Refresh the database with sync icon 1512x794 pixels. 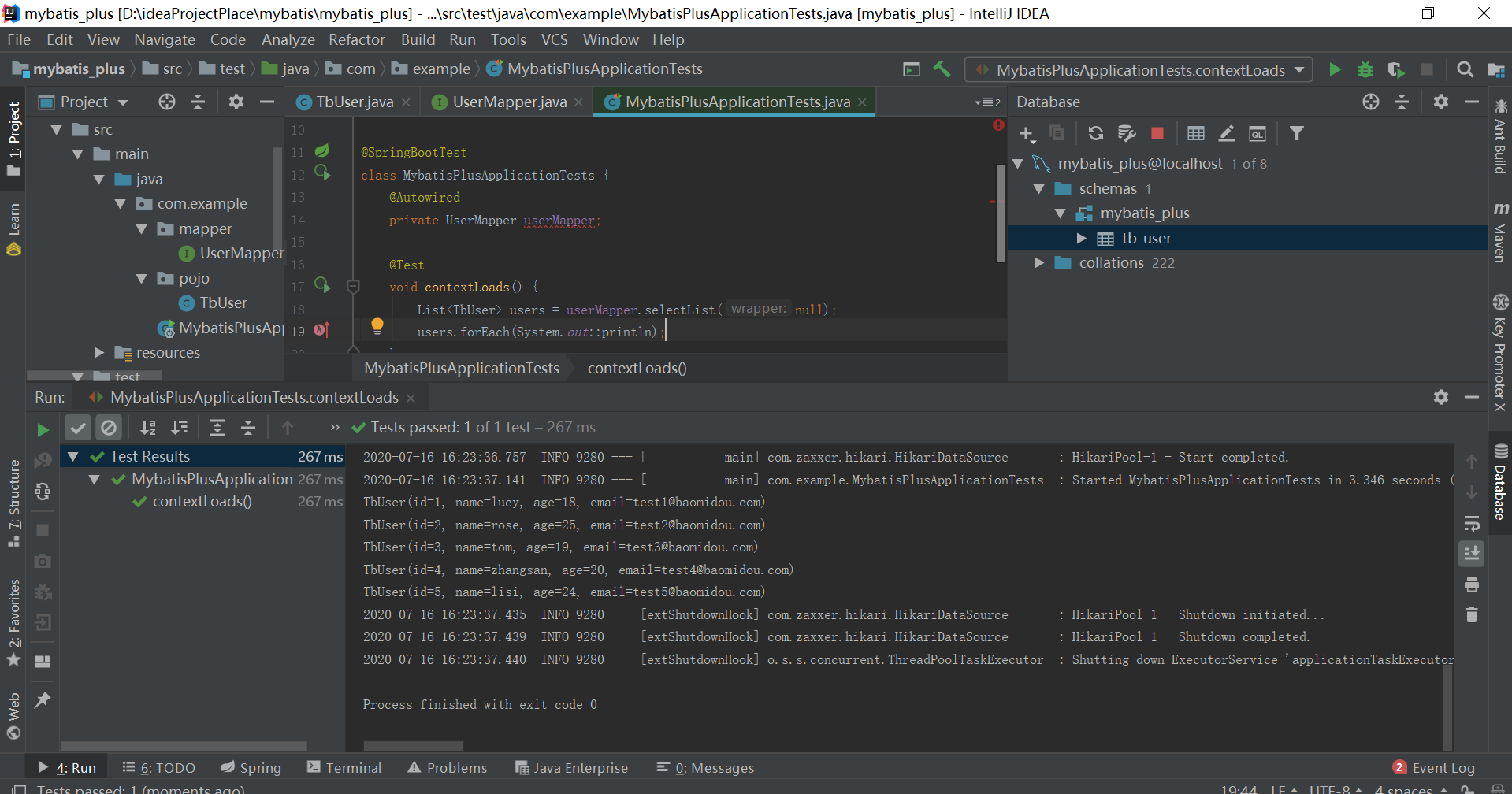coord(1096,134)
